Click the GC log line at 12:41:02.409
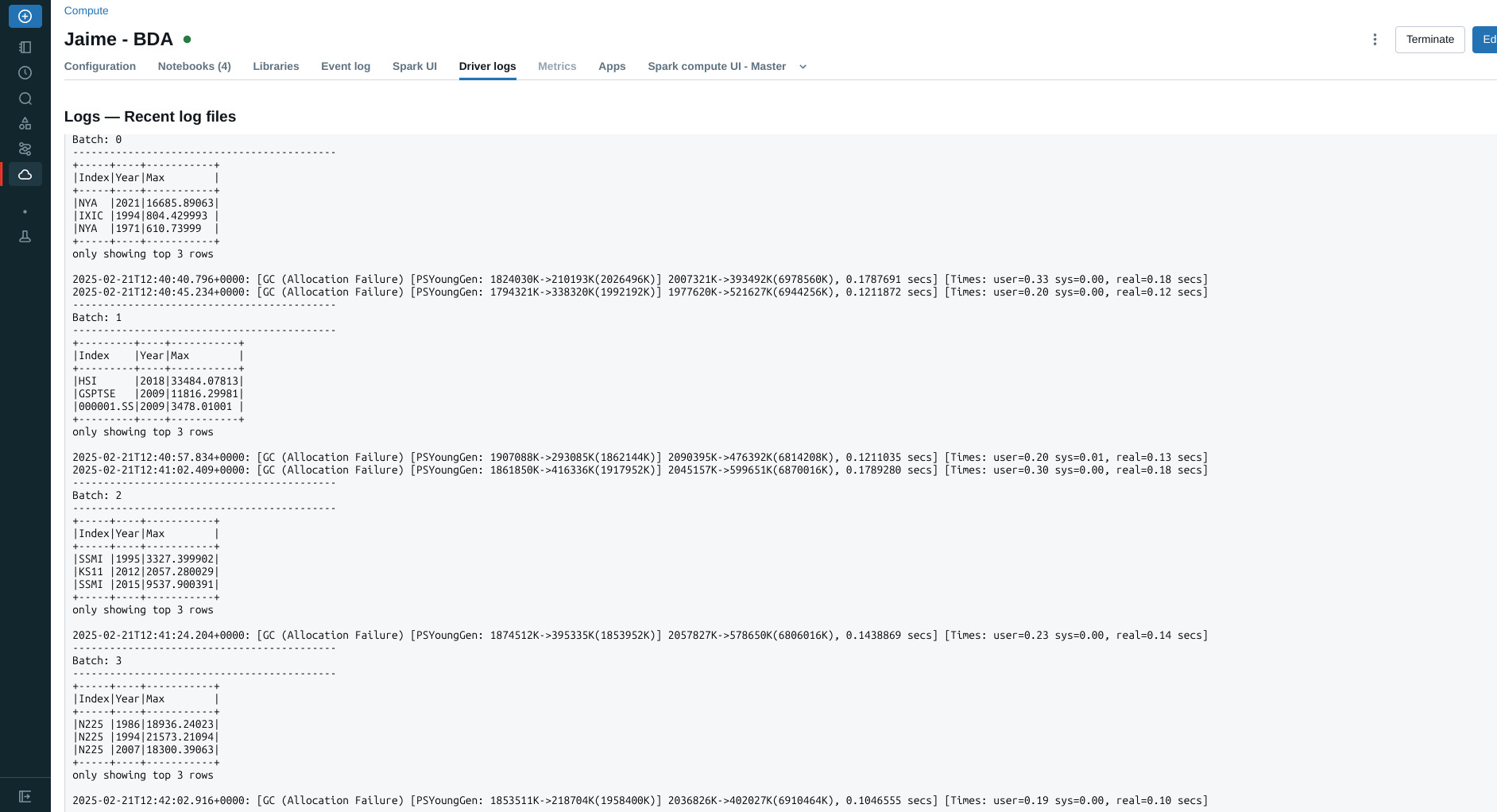1497x812 pixels. pos(640,470)
